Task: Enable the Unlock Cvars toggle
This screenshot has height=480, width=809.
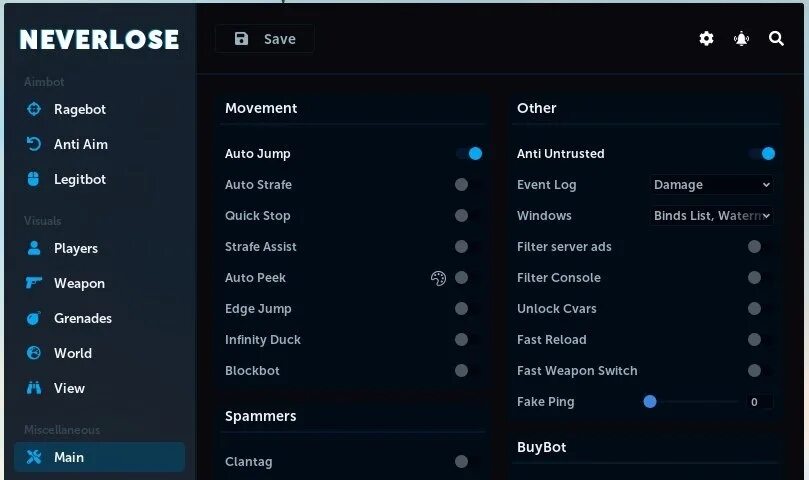Action: [762, 308]
